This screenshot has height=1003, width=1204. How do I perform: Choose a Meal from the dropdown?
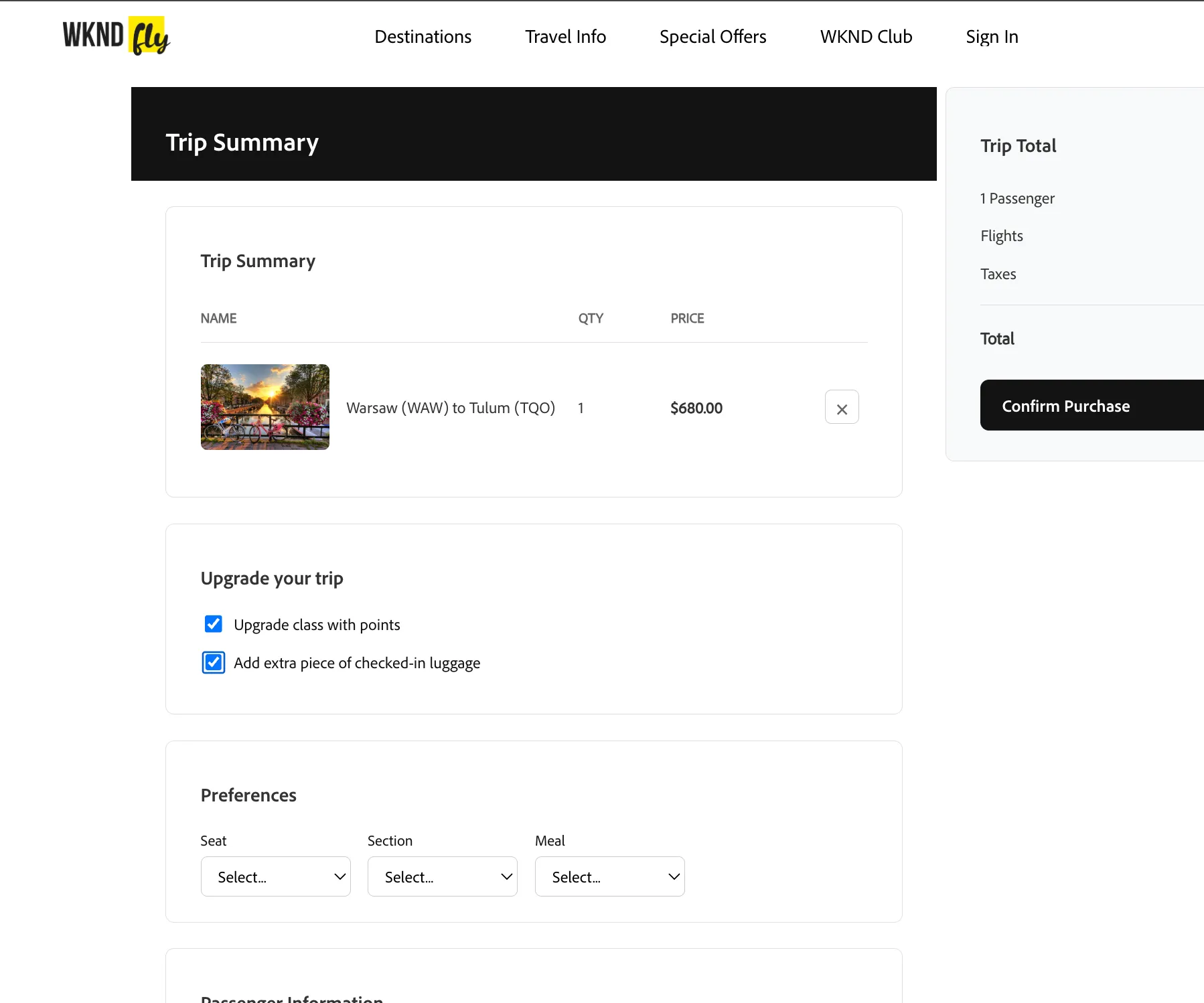click(x=610, y=876)
